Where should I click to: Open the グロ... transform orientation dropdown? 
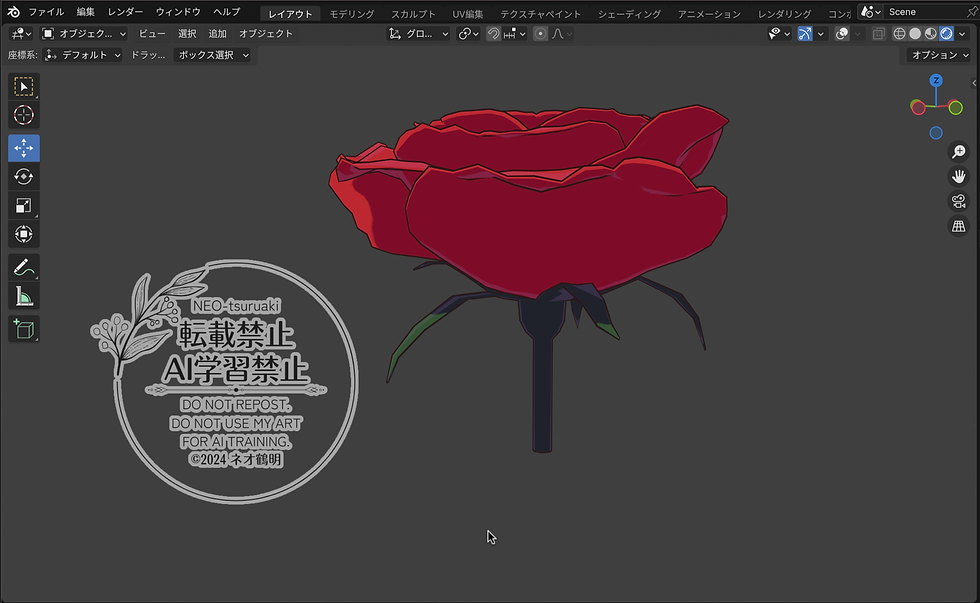point(418,34)
